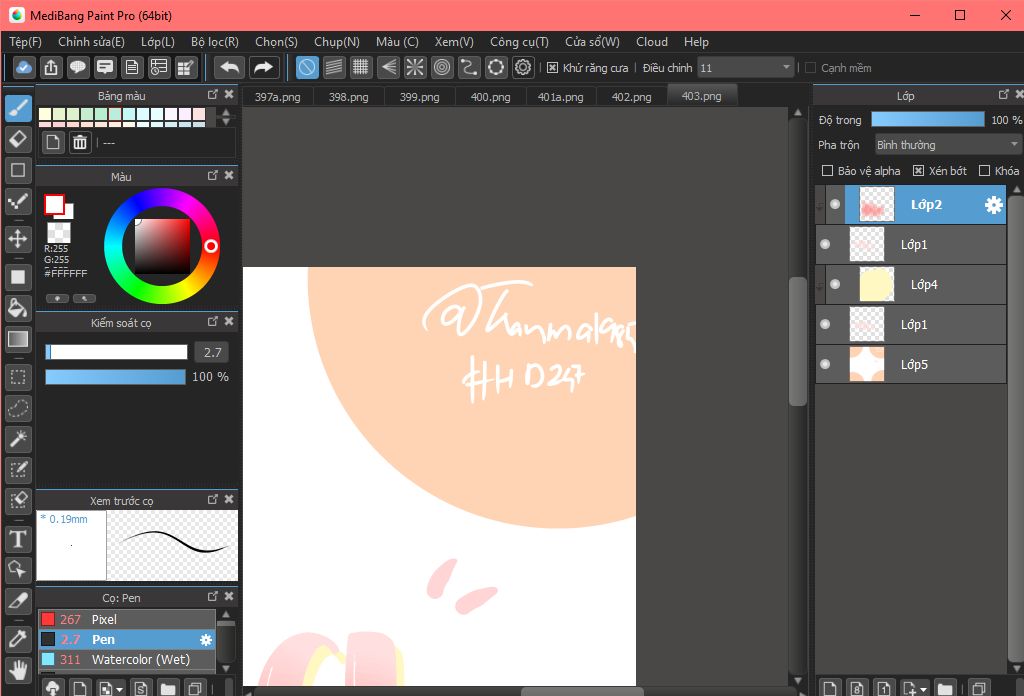
Task: Select the Eraser tool in left toolbar
Action: click(18, 138)
